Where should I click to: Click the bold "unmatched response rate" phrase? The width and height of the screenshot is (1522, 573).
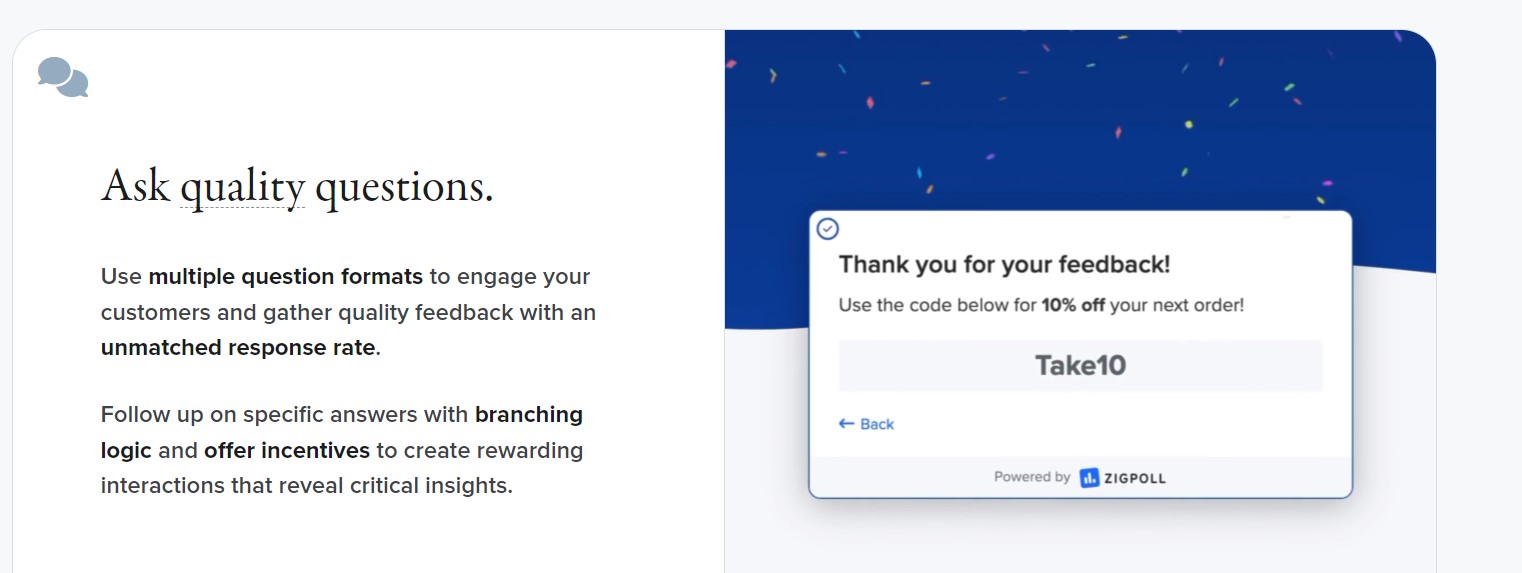[238, 348]
